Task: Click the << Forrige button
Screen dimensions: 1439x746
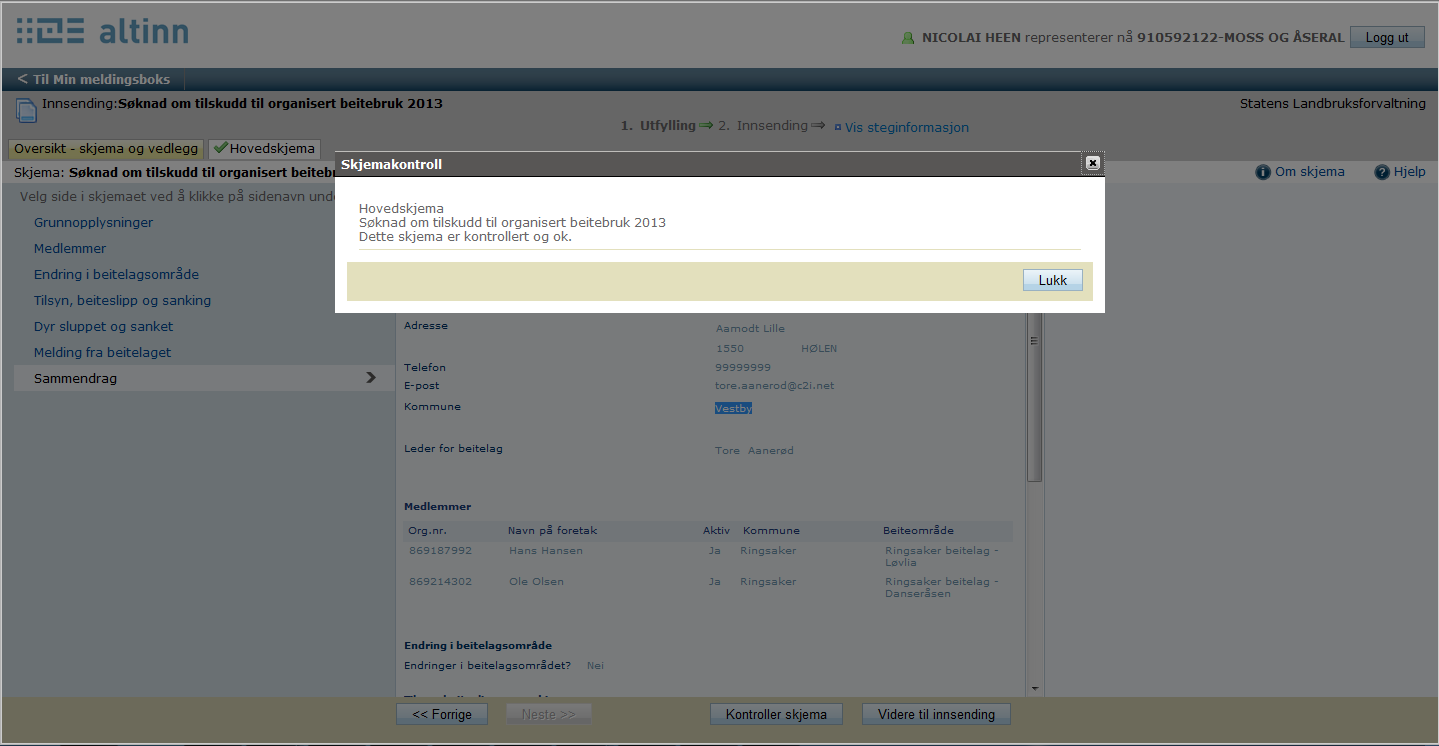Action: point(441,714)
